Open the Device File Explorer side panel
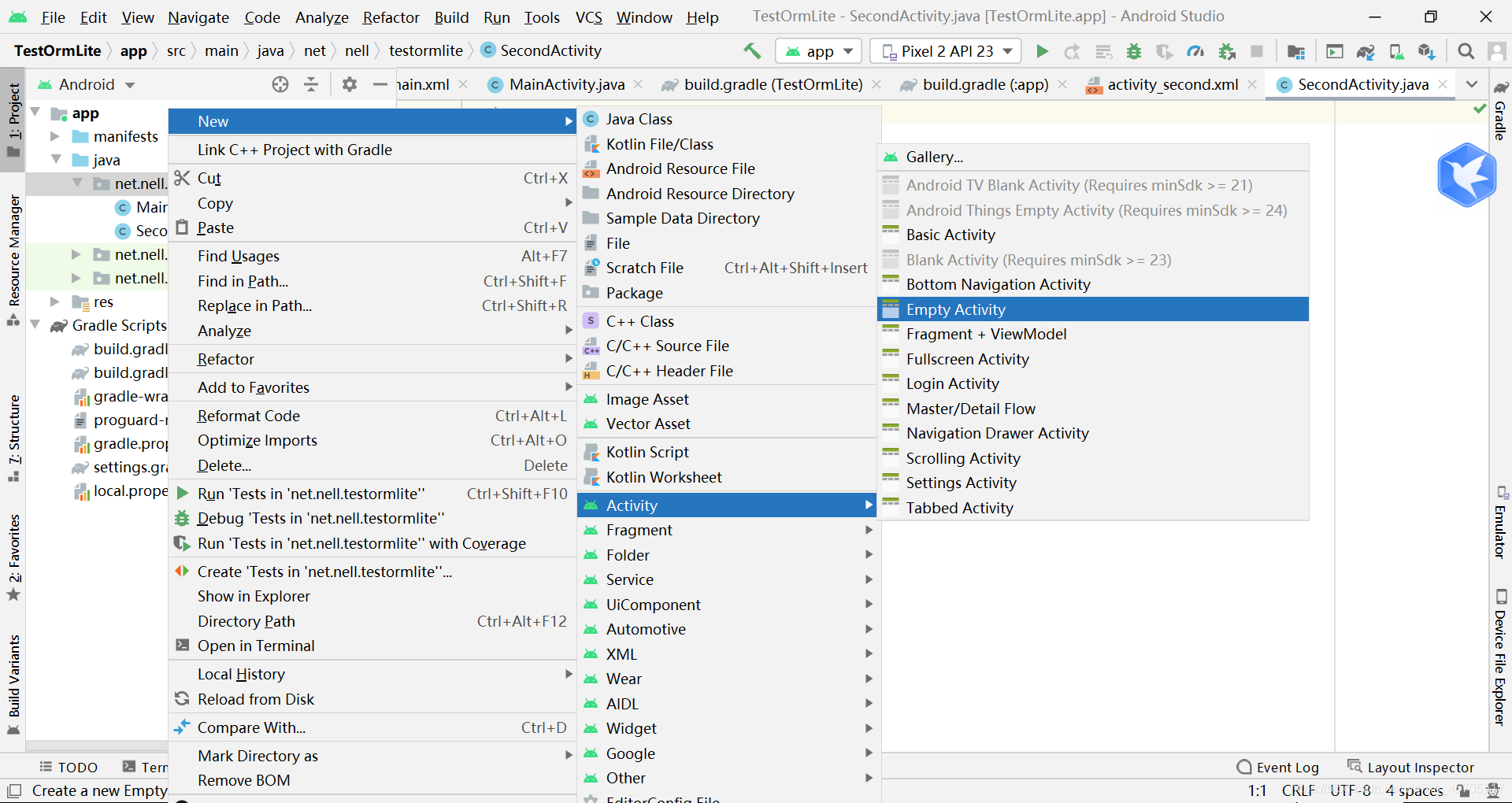 (1500, 657)
